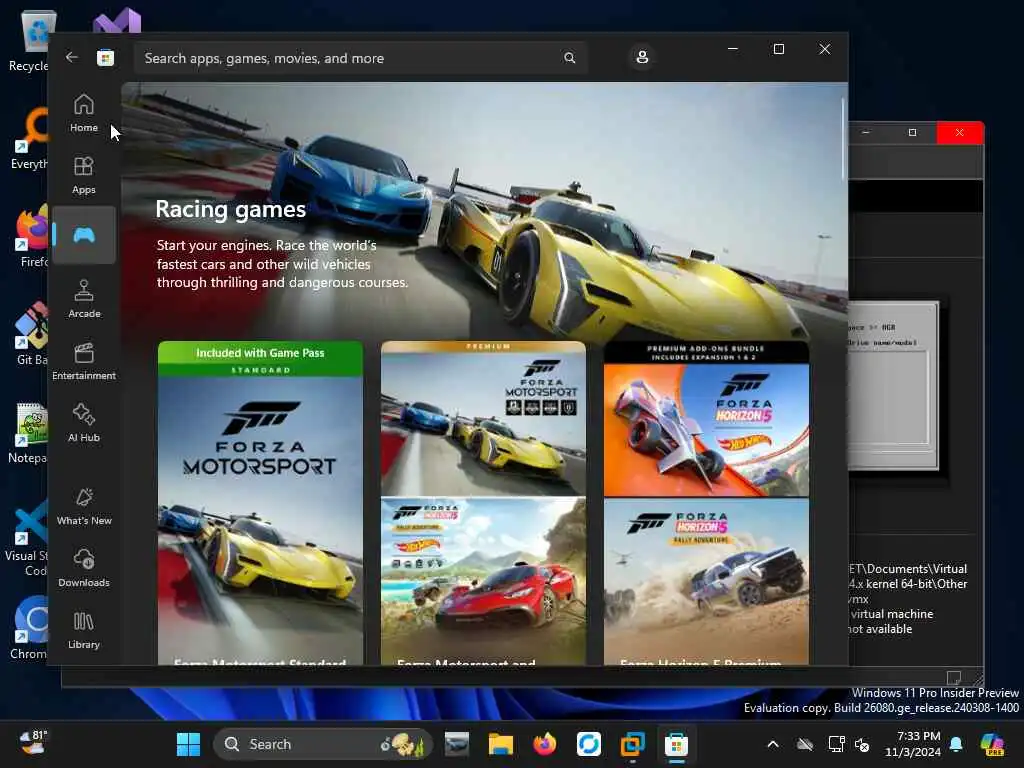1024x768 pixels.
Task: Open the user account profile icon
Action: coord(642,57)
